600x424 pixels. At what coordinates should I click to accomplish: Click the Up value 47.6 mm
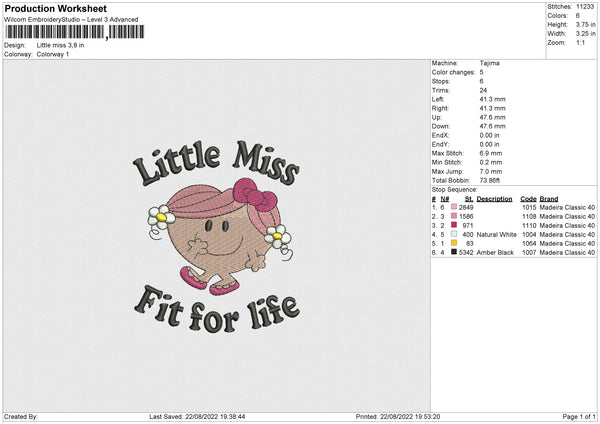492,117
